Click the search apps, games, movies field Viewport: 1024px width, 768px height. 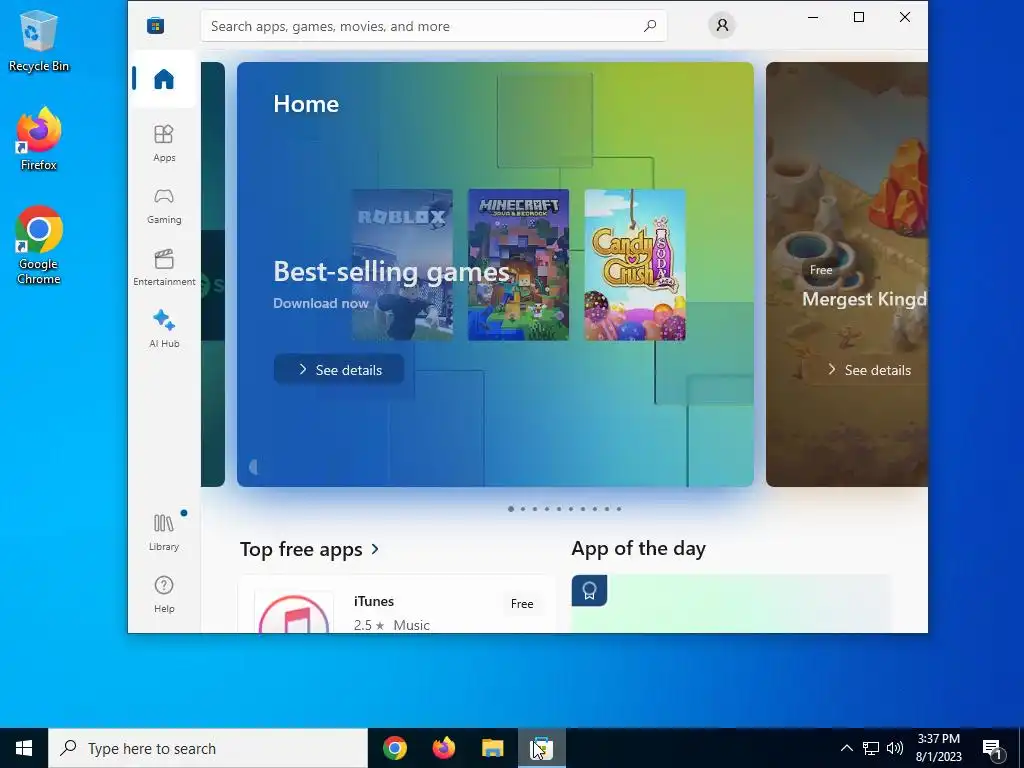tap(434, 26)
